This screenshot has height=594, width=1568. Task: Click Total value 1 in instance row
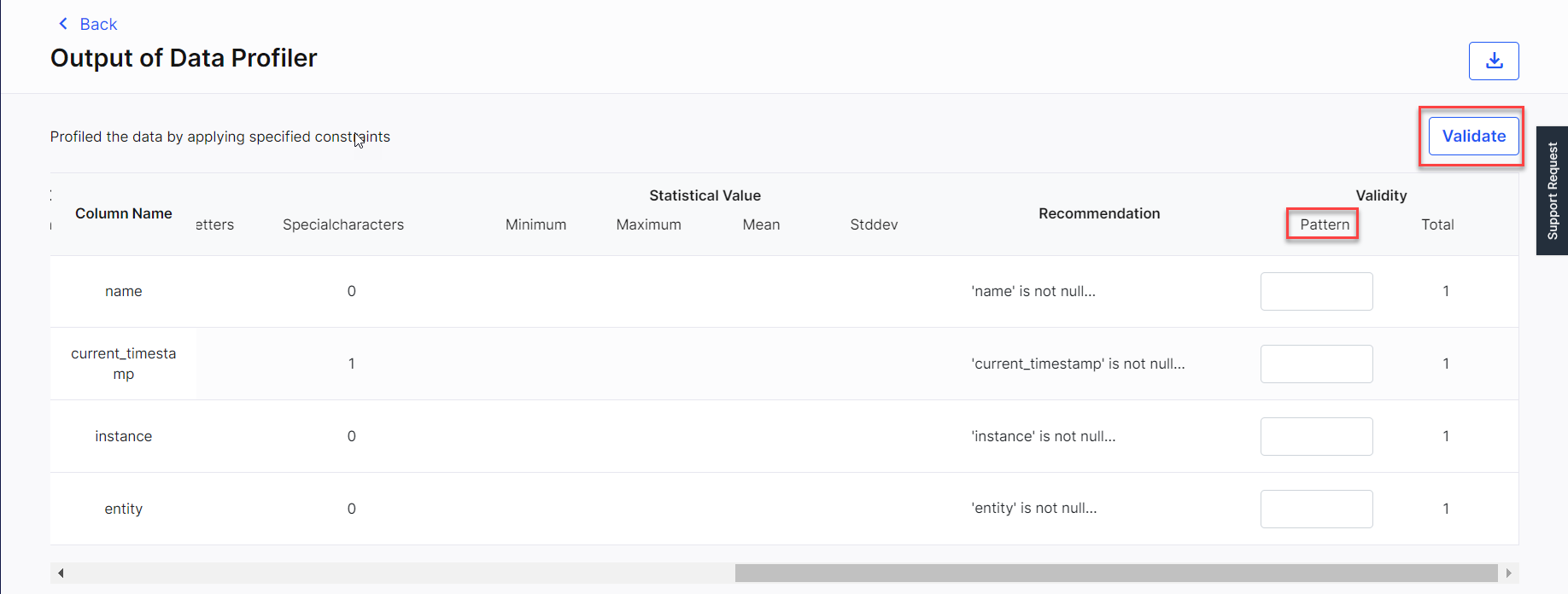tap(1445, 436)
